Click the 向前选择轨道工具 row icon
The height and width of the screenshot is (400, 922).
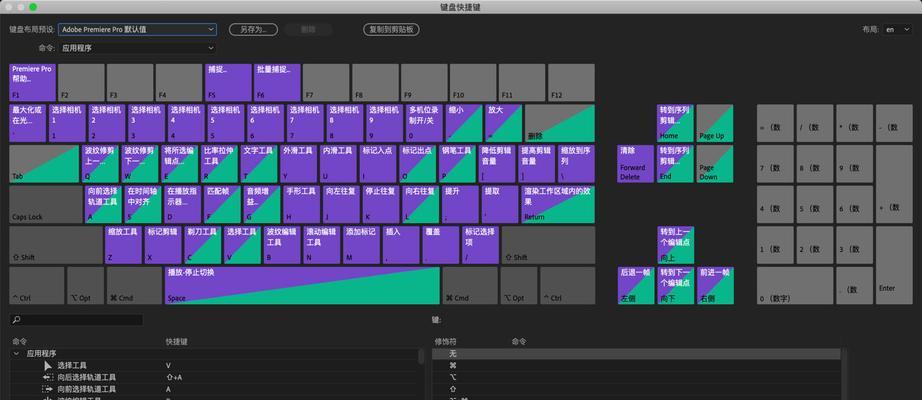[48, 389]
